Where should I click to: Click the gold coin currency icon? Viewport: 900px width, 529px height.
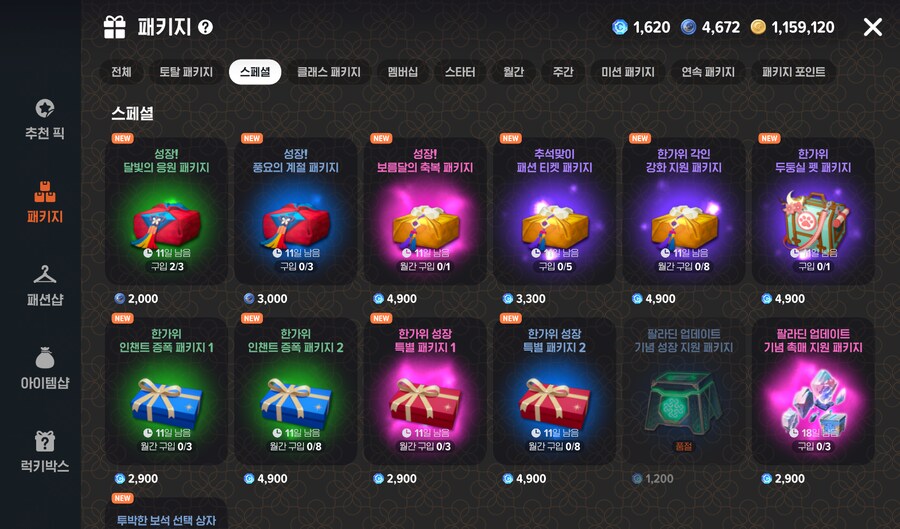[758, 27]
